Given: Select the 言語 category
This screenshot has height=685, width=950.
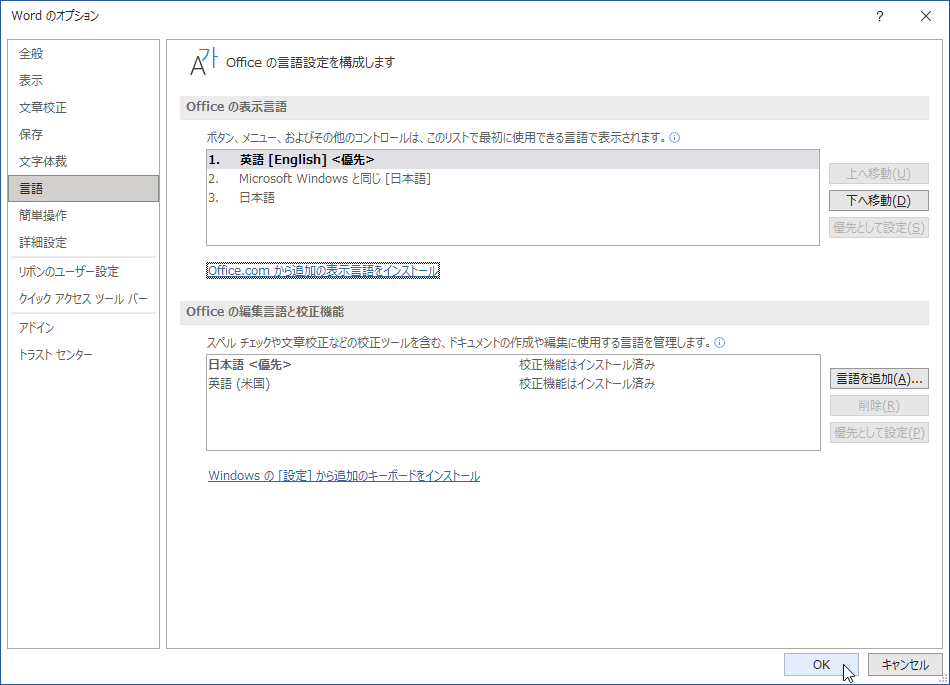Looking at the screenshot, I should (84, 188).
